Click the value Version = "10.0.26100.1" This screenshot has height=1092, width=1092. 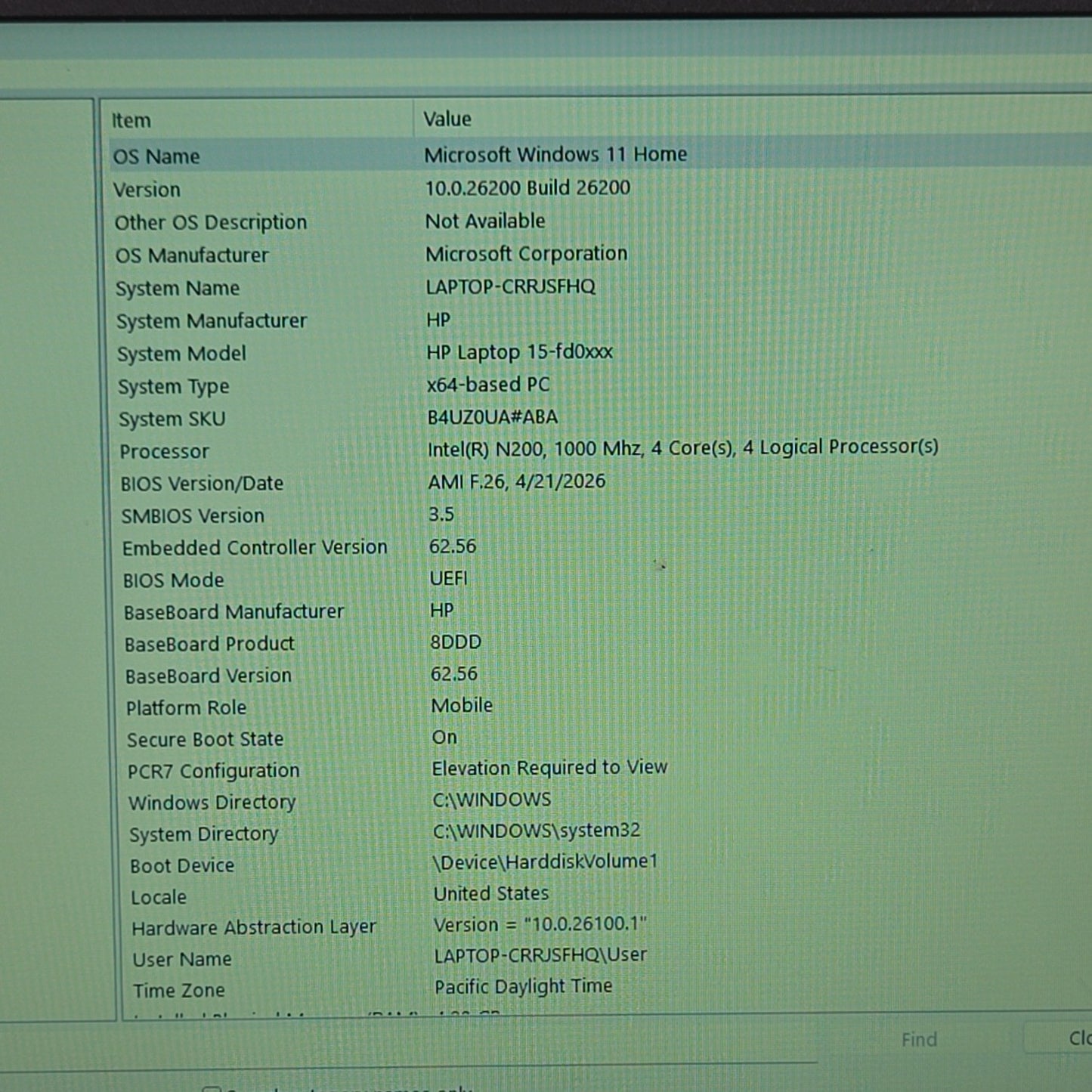[540, 924]
